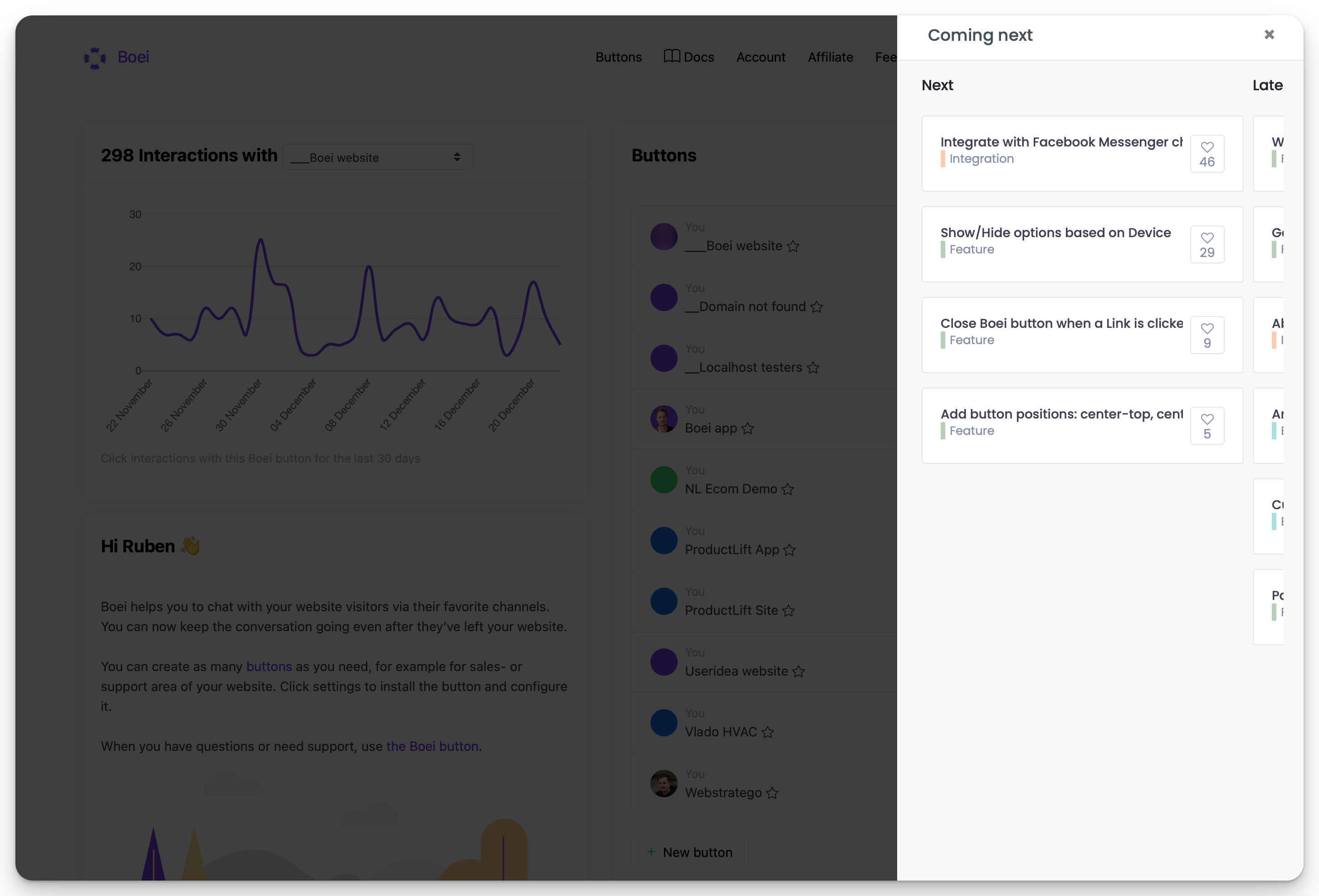This screenshot has height=896, width=1319.
Task: Open the Buttons nav item
Action: coord(618,57)
